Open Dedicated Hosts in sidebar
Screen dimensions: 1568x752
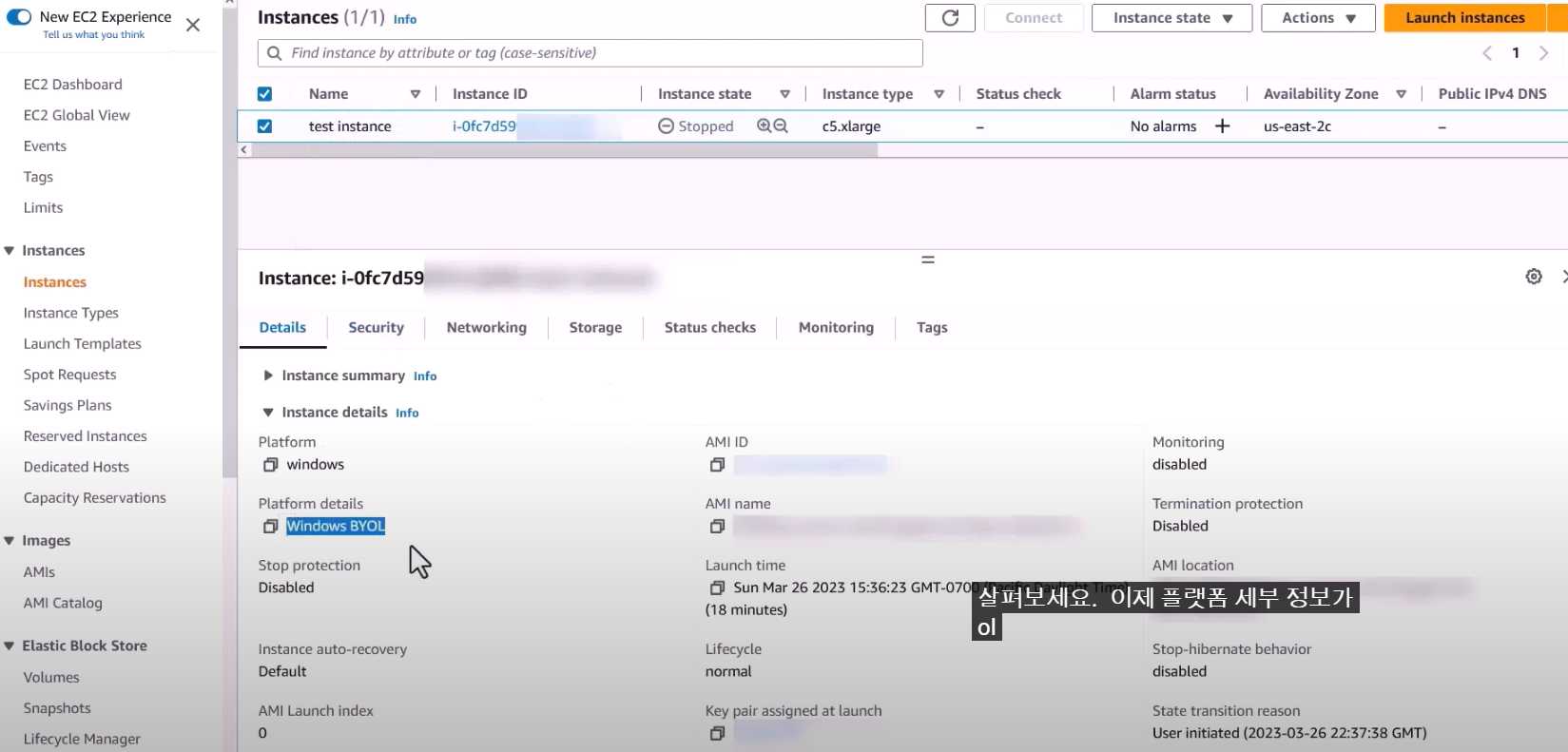click(x=76, y=467)
